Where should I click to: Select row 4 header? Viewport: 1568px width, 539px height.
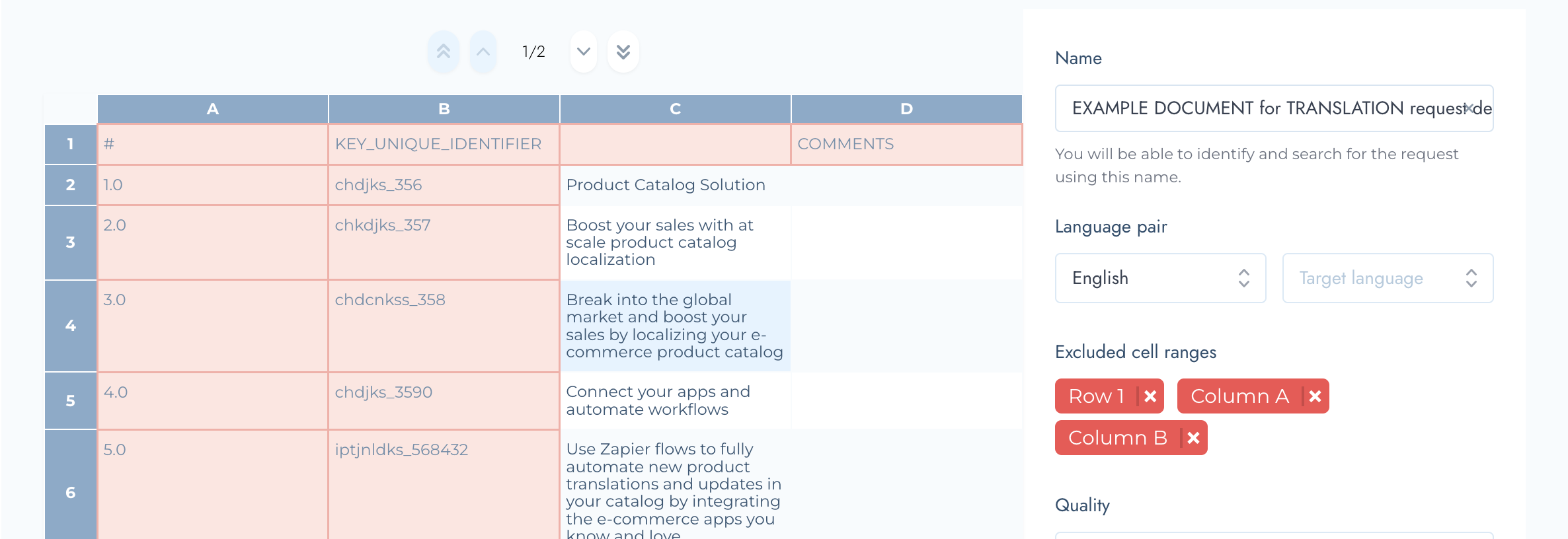pyautogui.click(x=71, y=326)
